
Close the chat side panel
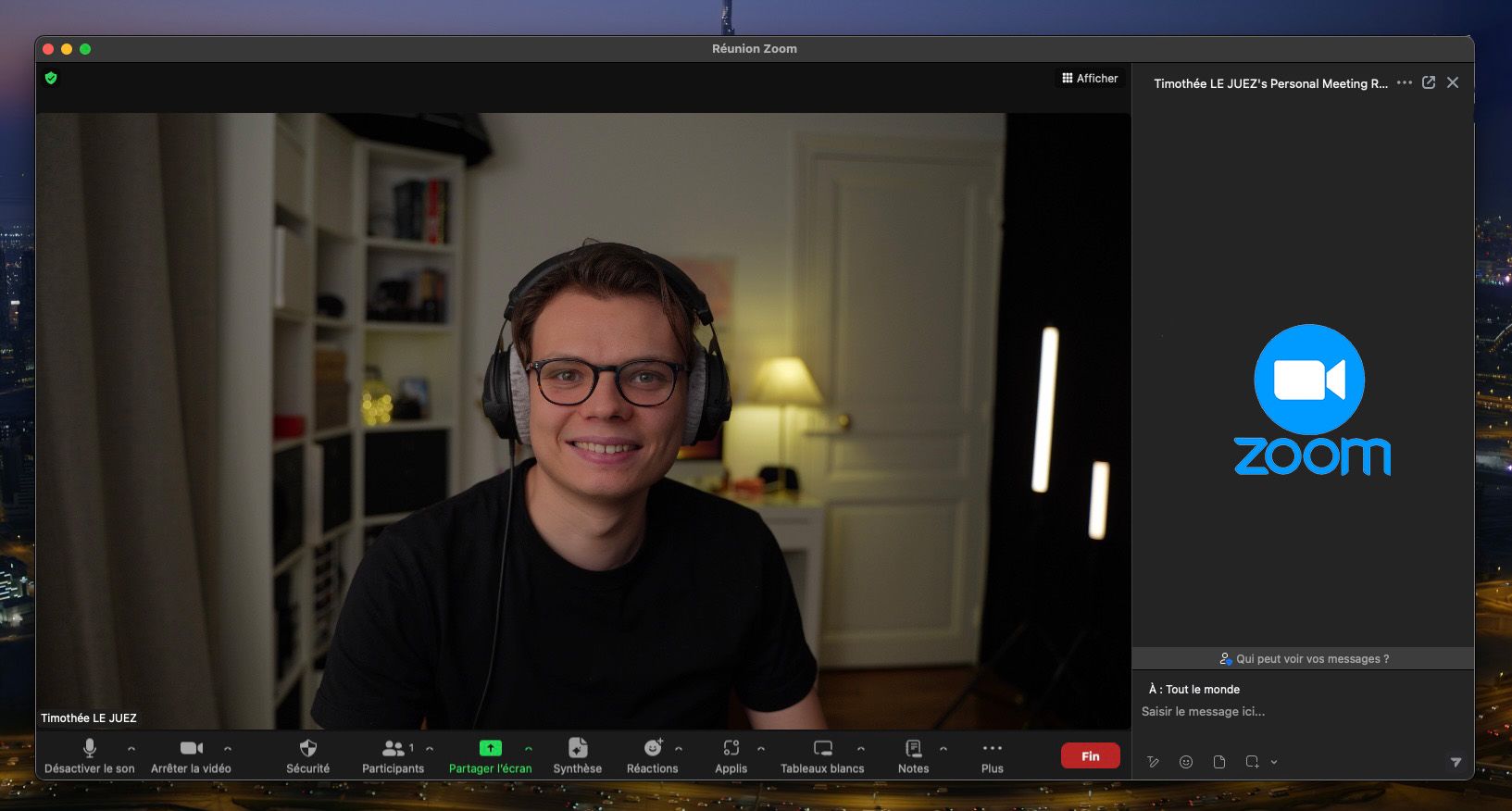[x=1453, y=82]
